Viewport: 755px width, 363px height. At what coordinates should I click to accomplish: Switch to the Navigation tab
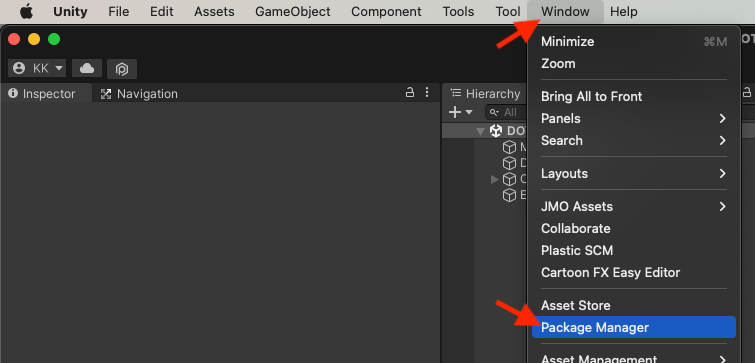point(140,94)
